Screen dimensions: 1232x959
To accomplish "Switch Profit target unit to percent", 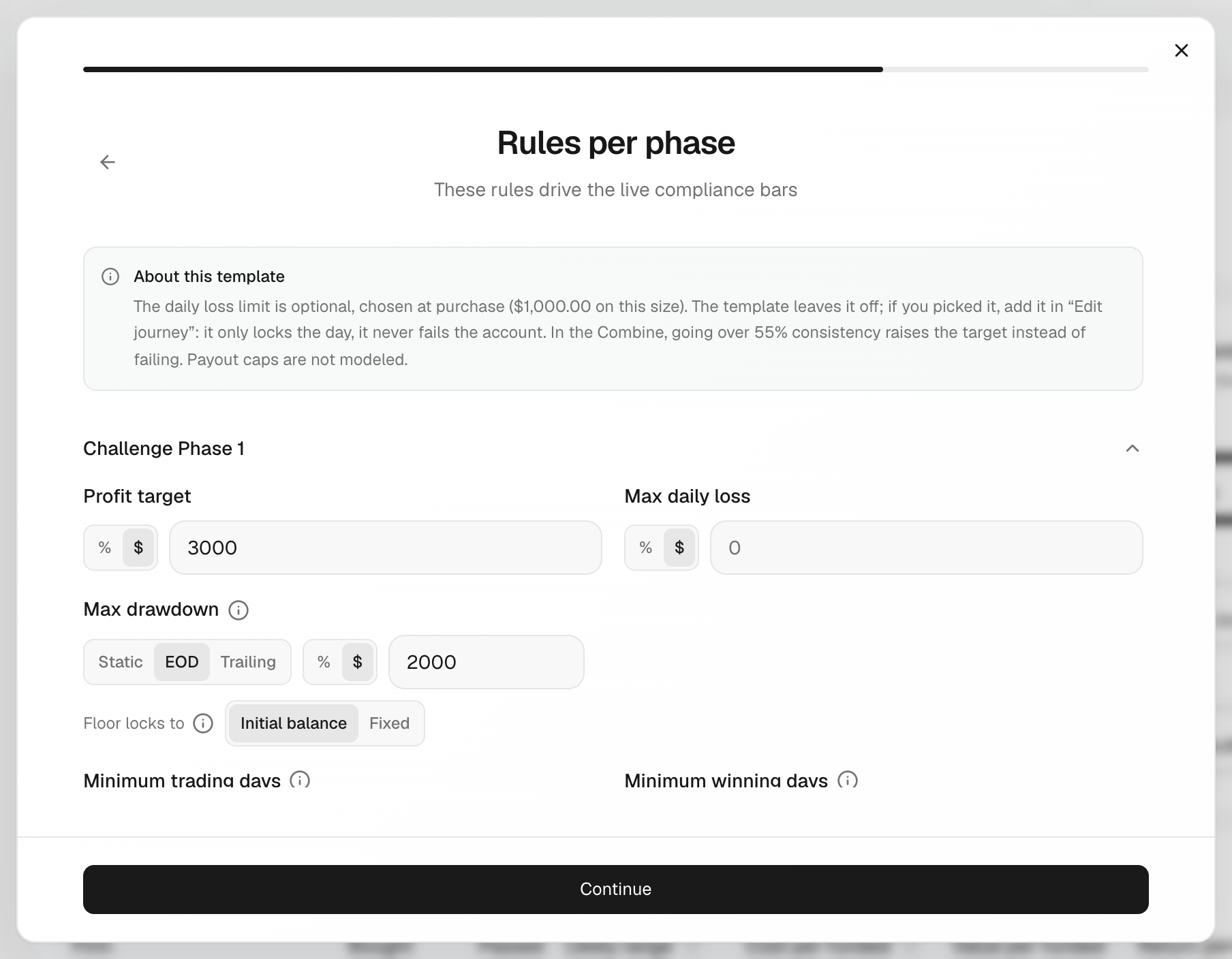I will 104,548.
